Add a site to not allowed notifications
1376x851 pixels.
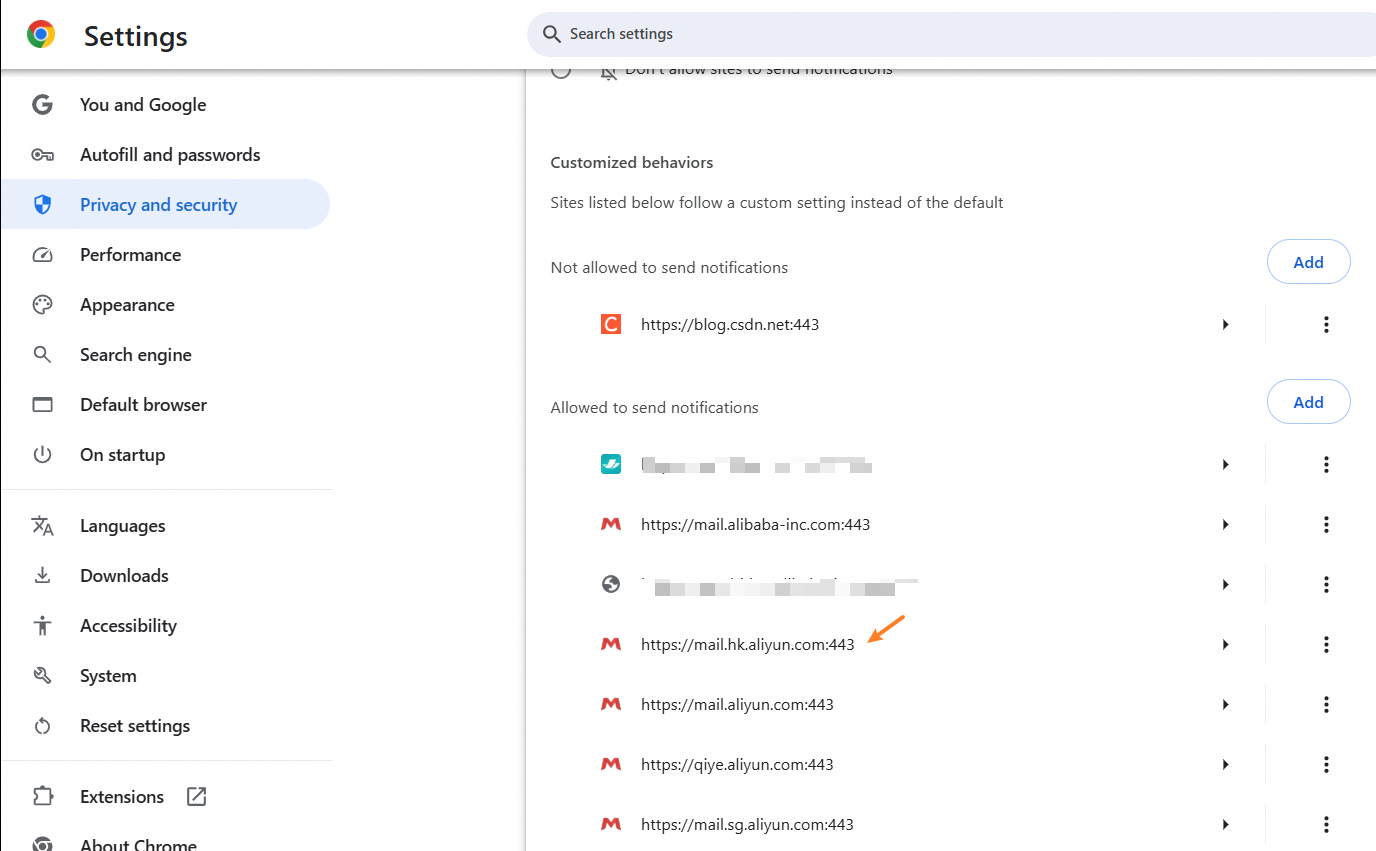[x=1308, y=262]
